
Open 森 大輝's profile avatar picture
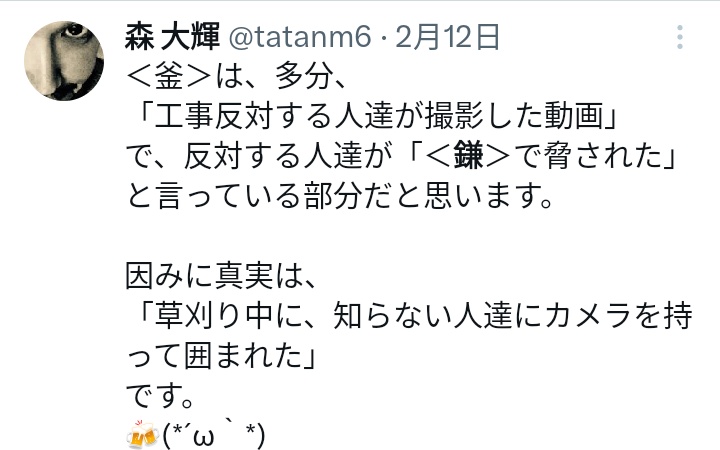(64, 61)
